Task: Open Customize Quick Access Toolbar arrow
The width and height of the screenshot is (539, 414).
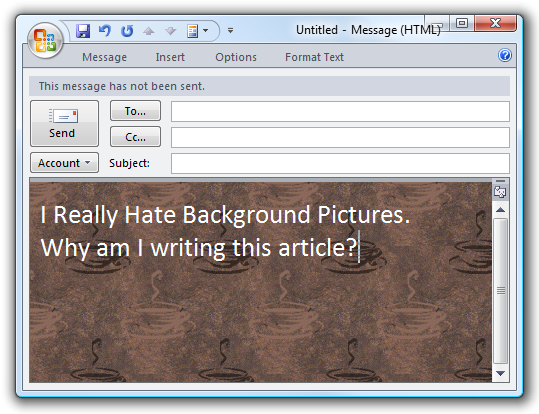Action: (x=230, y=31)
